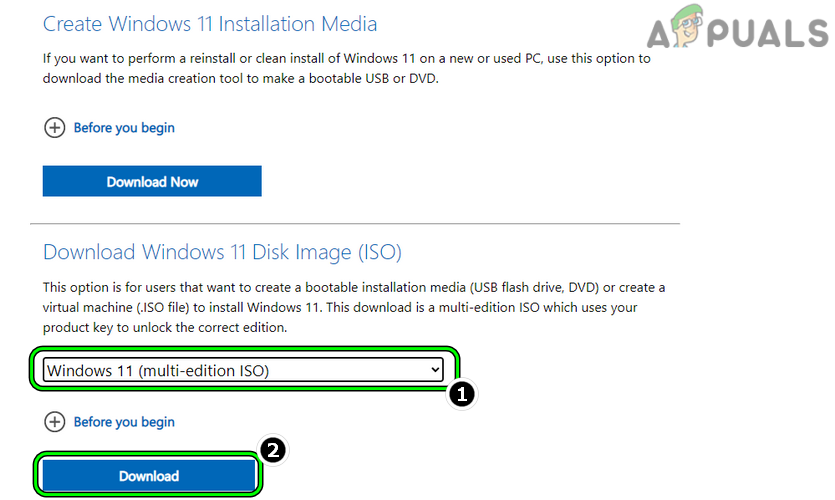Click the numbered badge 1 marker
This screenshot has height=500, width=835.
click(459, 395)
